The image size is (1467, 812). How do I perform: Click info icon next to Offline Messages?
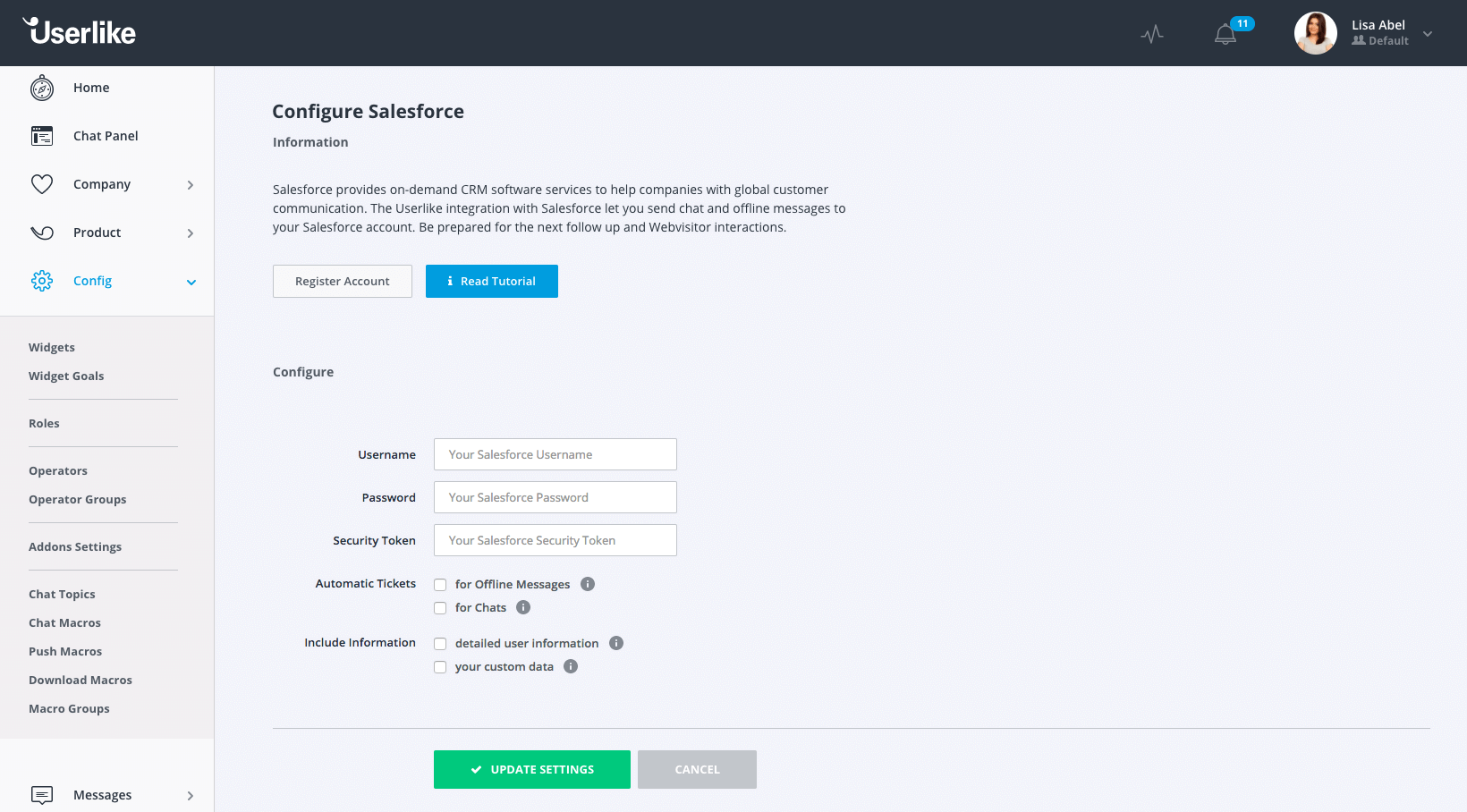click(588, 584)
